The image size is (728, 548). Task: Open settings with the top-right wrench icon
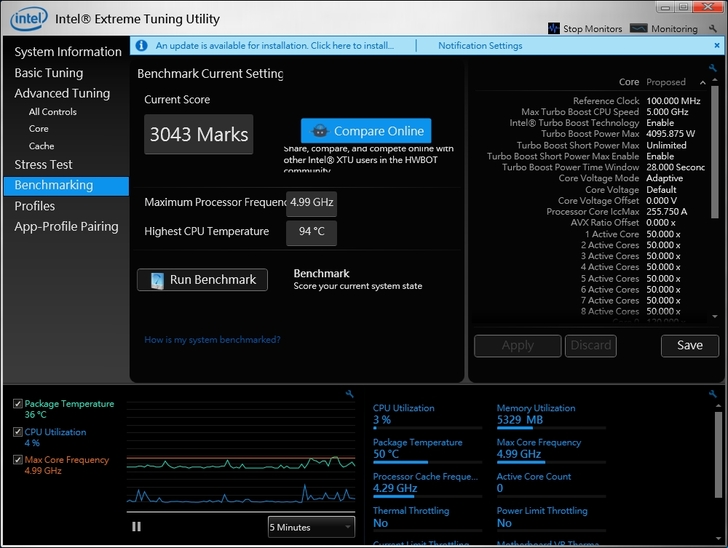pyautogui.click(x=714, y=28)
